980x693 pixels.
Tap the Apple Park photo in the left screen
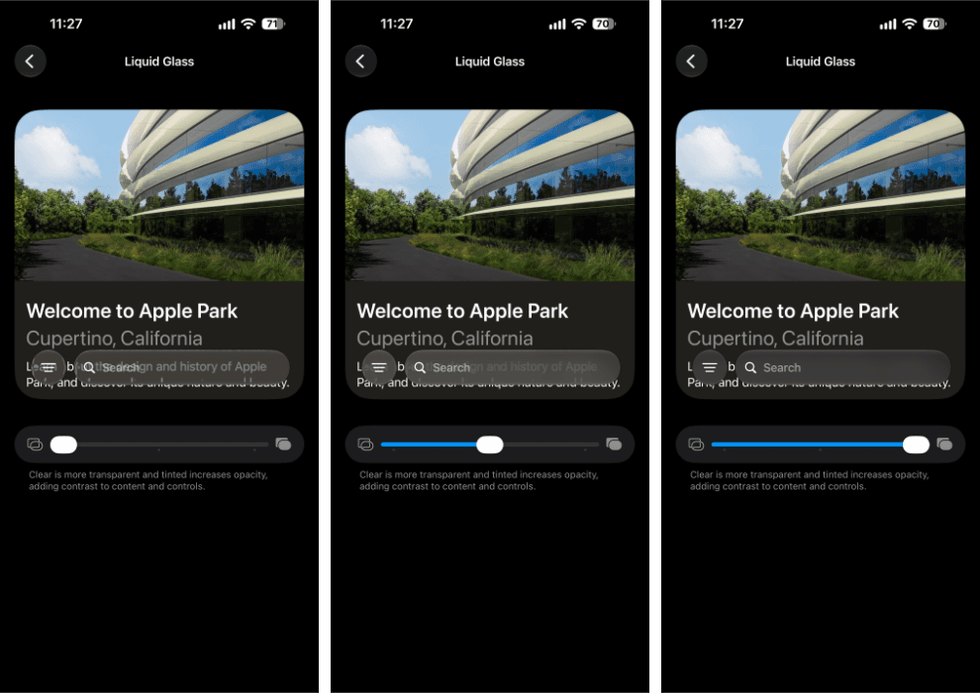pyautogui.click(x=159, y=195)
